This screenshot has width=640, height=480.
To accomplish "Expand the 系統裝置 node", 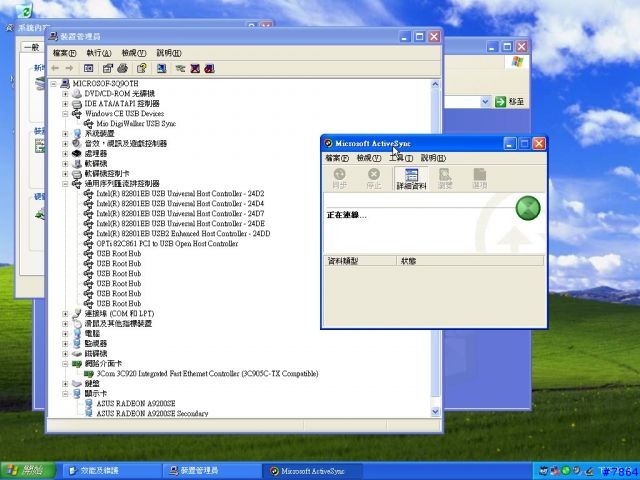I will tap(65, 133).
